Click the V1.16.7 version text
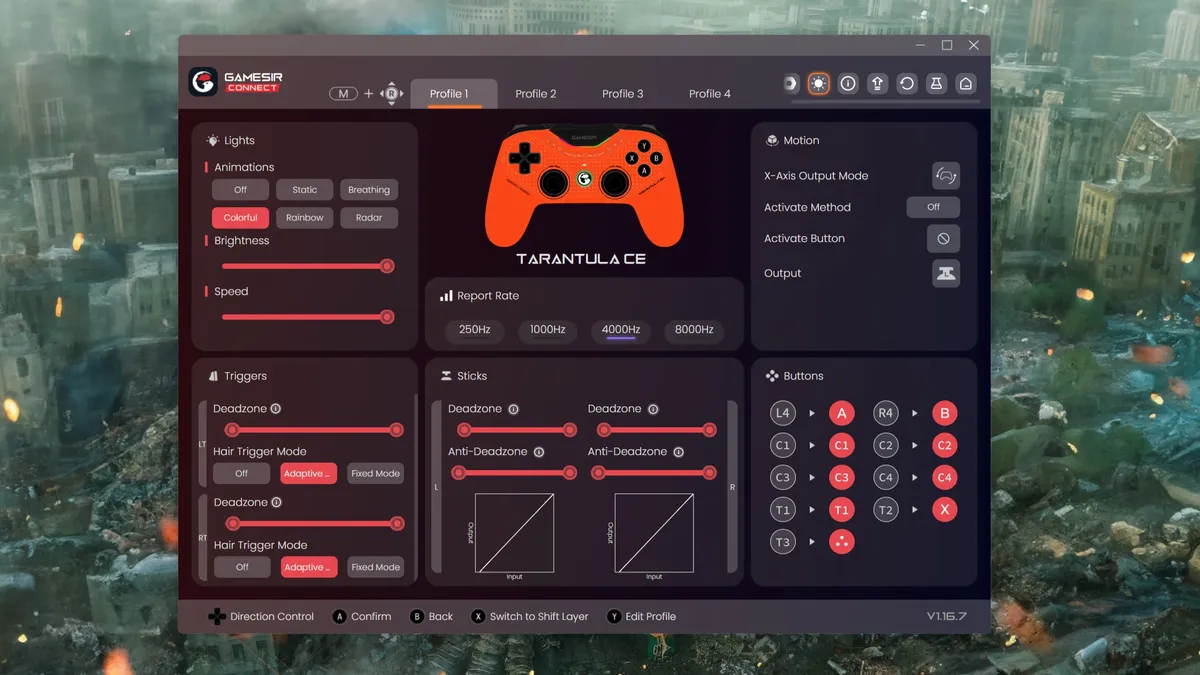The height and width of the screenshot is (675, 1200). point(947,617)
